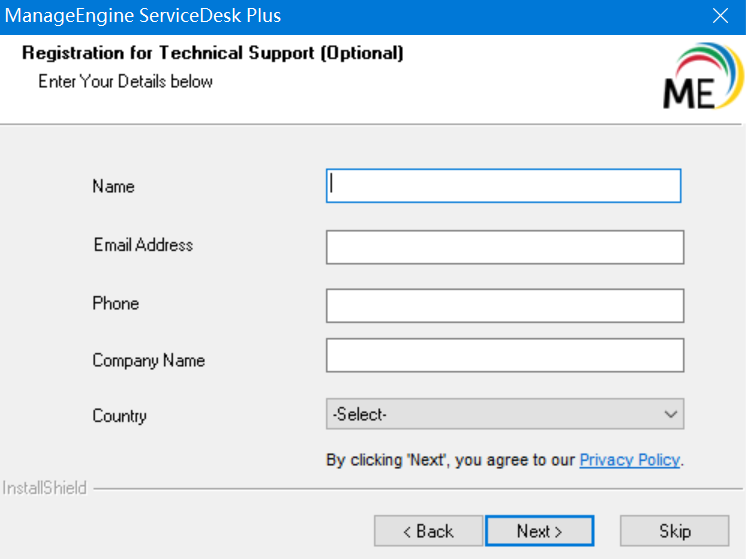Click the ManageEngine ME logo
This screenshot has height=559, width=746.
(701, 78)
